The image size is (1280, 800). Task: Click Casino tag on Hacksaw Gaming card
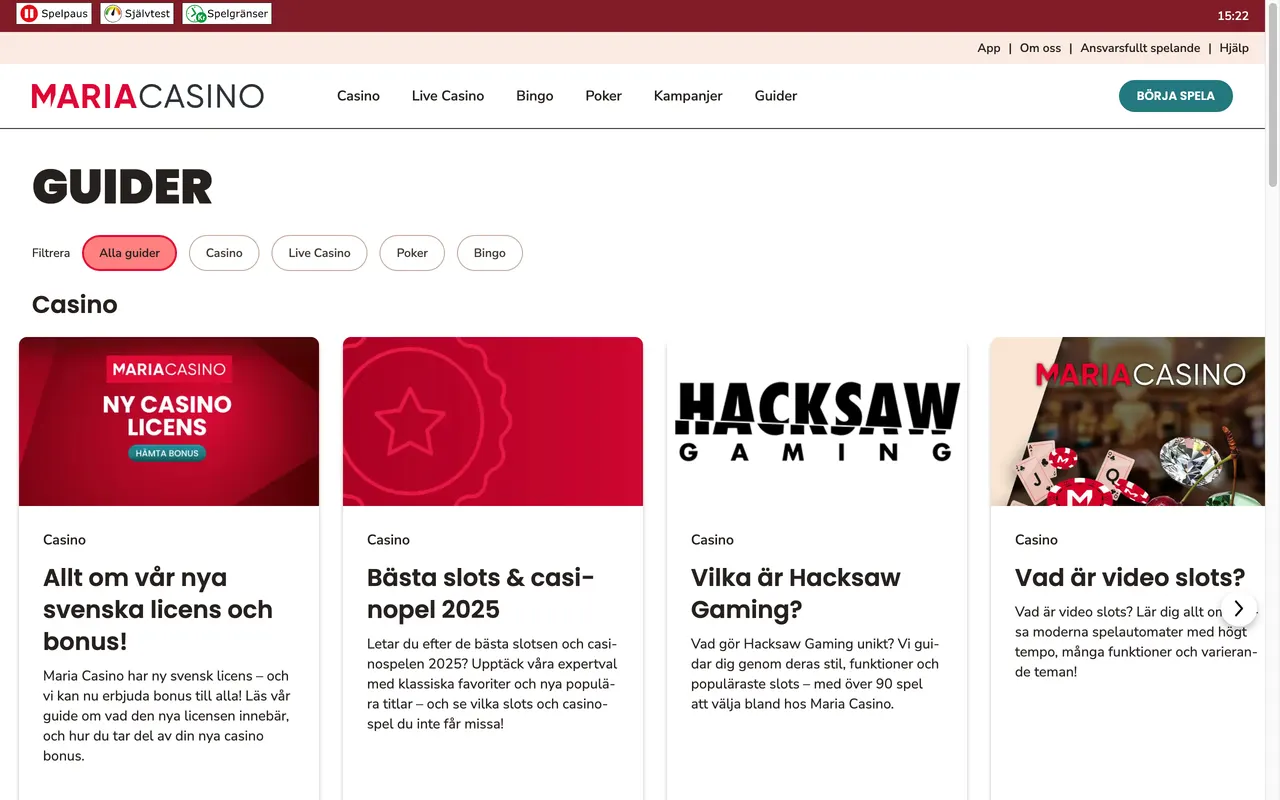coord(712,540)
